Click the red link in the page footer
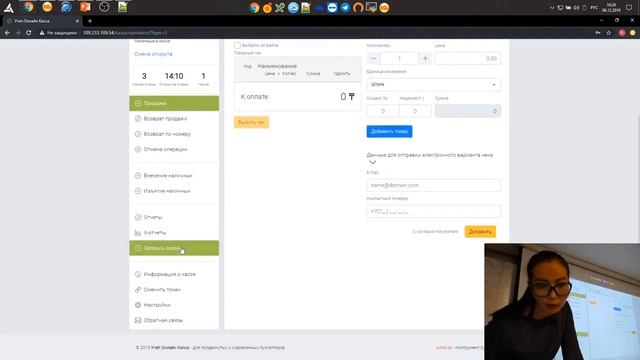Viewport: 640px width, 360px height. [444, 348]
